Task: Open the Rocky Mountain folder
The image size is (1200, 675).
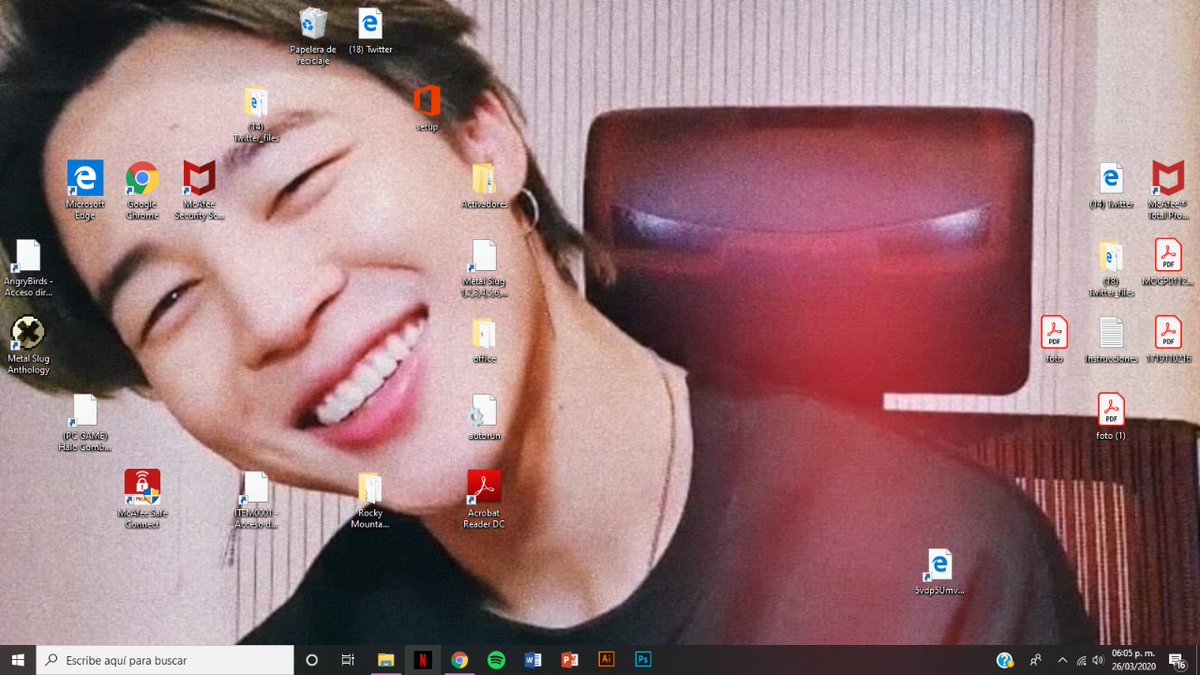Action: (370, 487)
